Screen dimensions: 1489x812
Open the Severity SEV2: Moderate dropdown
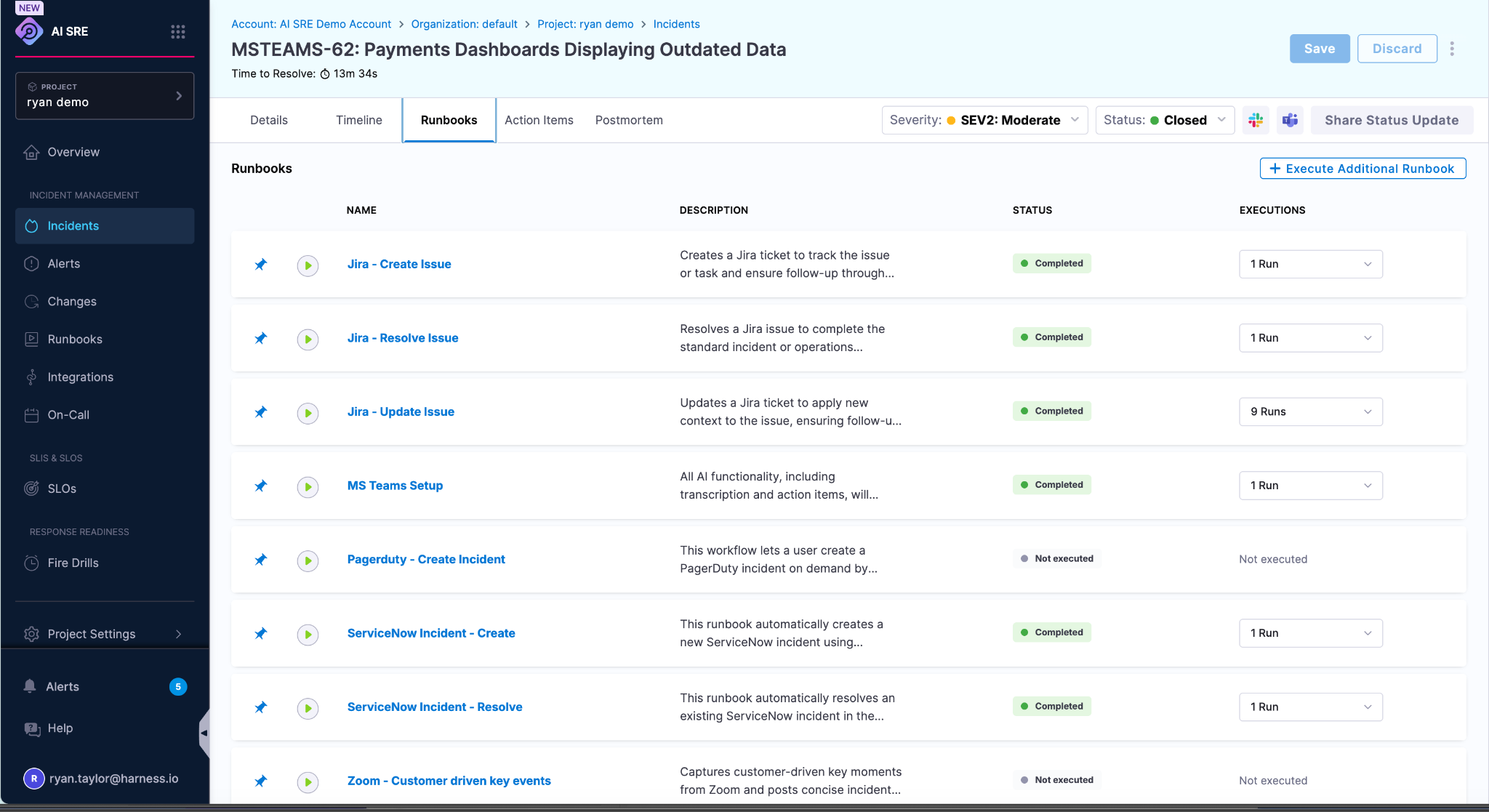coord(984,120)
